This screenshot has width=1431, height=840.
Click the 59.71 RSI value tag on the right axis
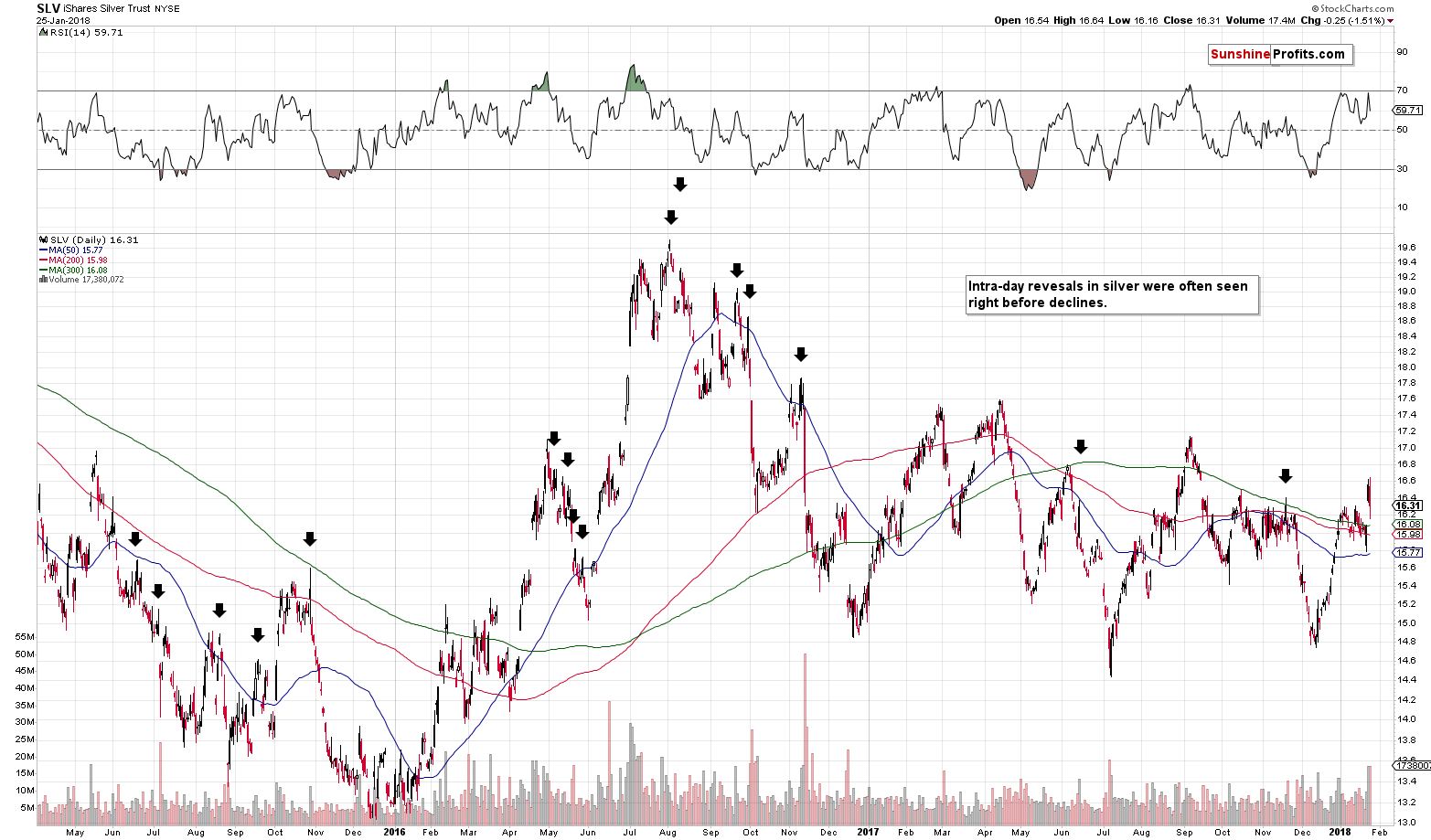click(1409, 110)
